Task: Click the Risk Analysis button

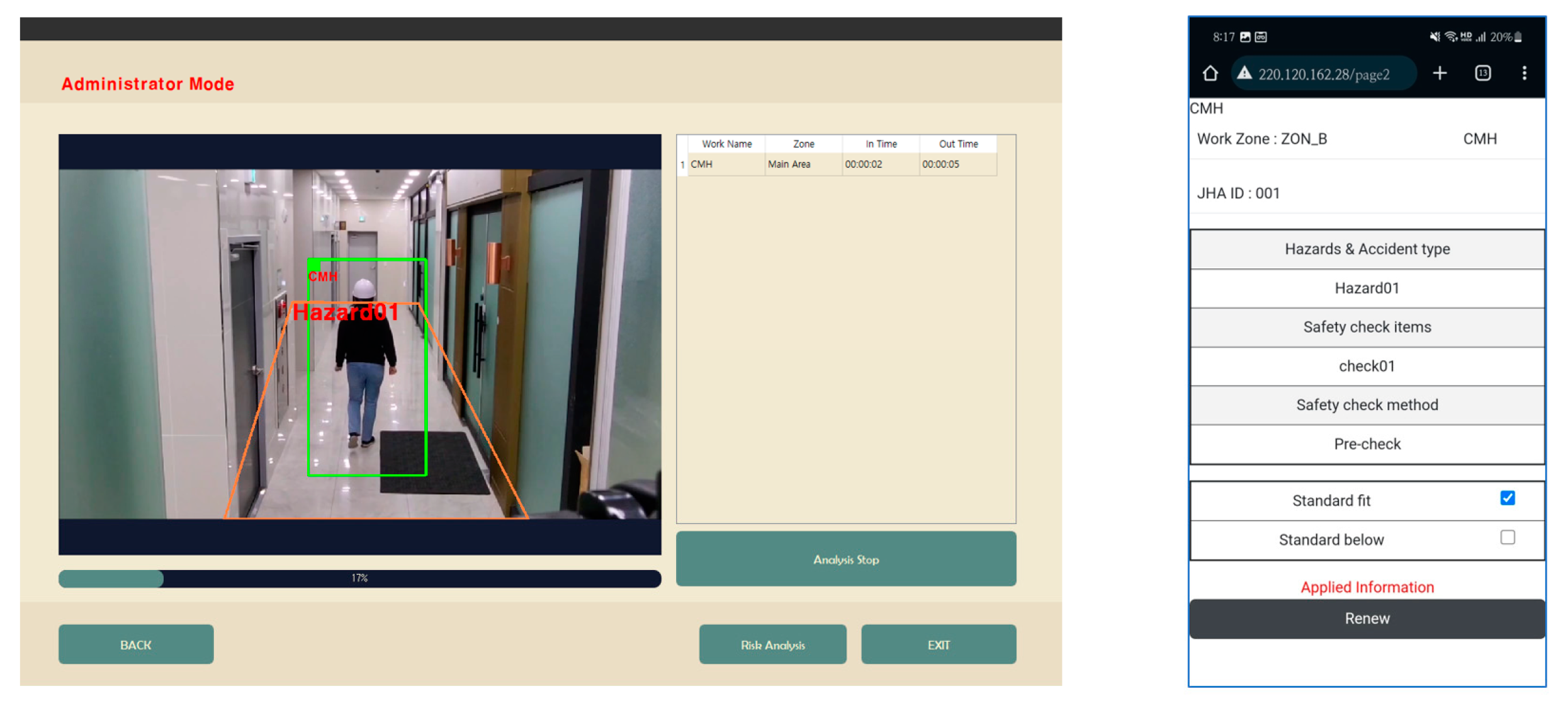Action: [772, 644]
